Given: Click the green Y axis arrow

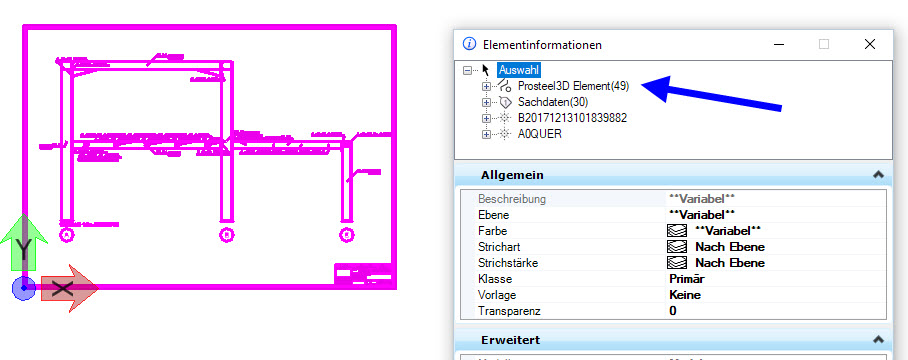Looking at the screenshot, I should [23, 243].
